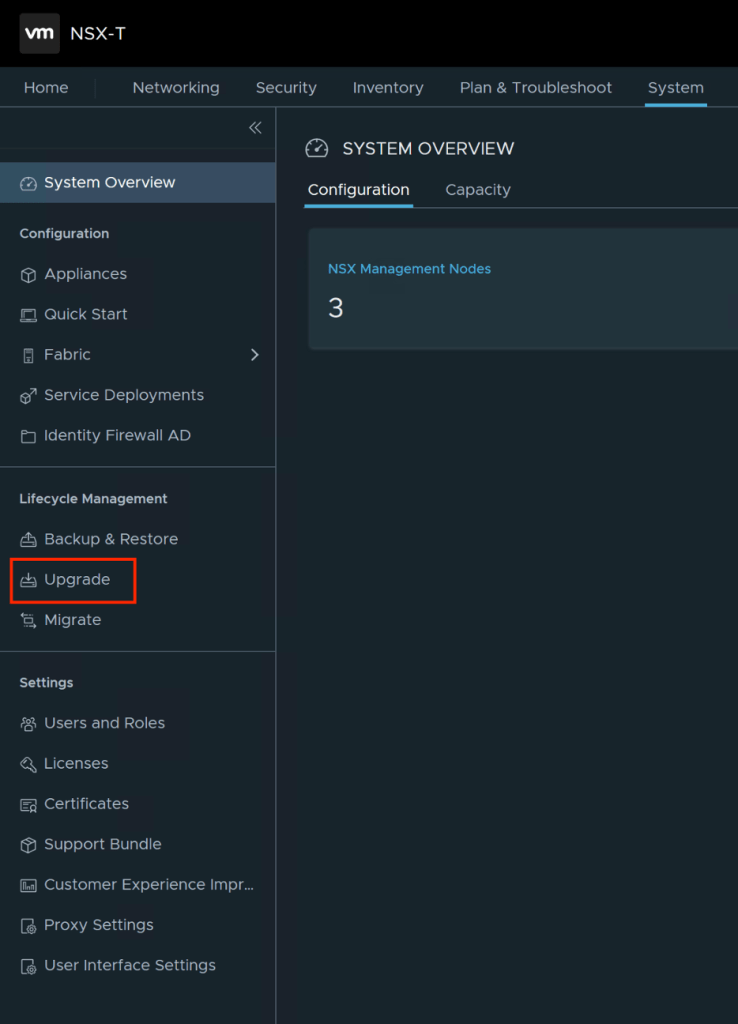Click the Certificates icon in Settings
The height and width of the screenshot is (1024, 738).
point(28,805)
